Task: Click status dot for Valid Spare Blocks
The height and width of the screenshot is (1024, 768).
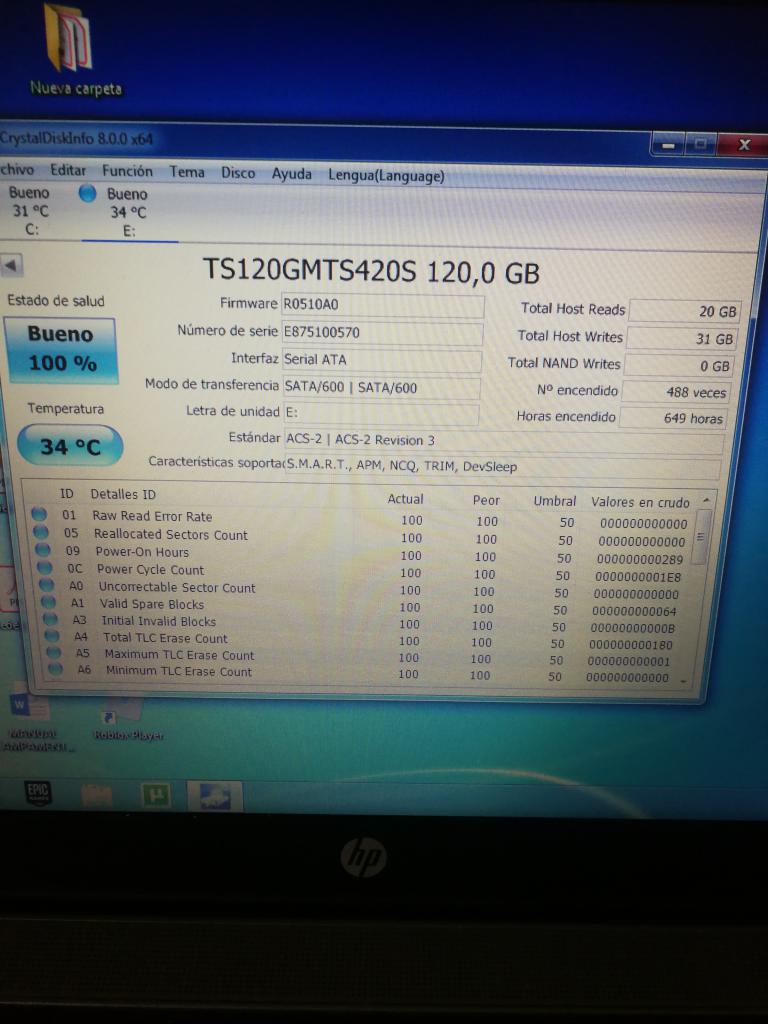Action: 48,601
